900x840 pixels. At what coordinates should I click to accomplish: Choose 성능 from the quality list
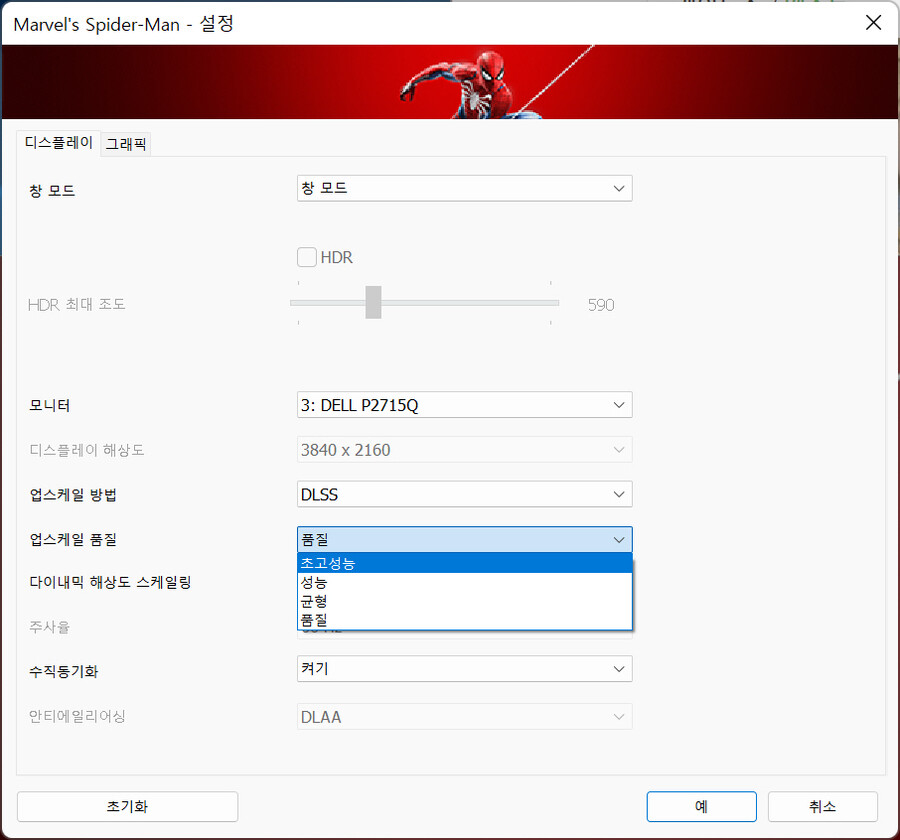coord(464,583)
